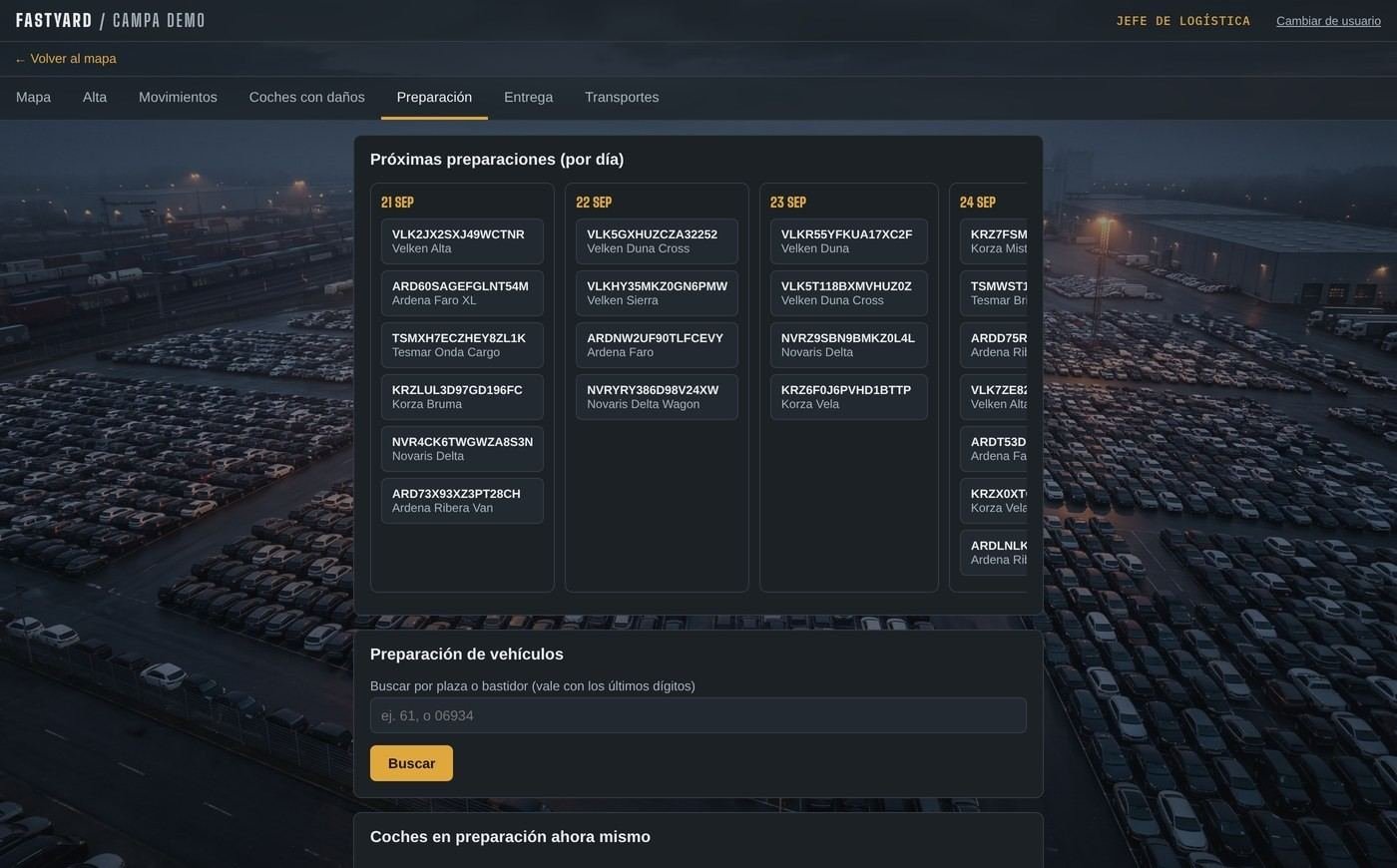The height and width of the screenshot is (868, 1397).
Task: Click the Coches en preparación ahora mismo heading
Action: pyautogui.click(x=510, y=837)
